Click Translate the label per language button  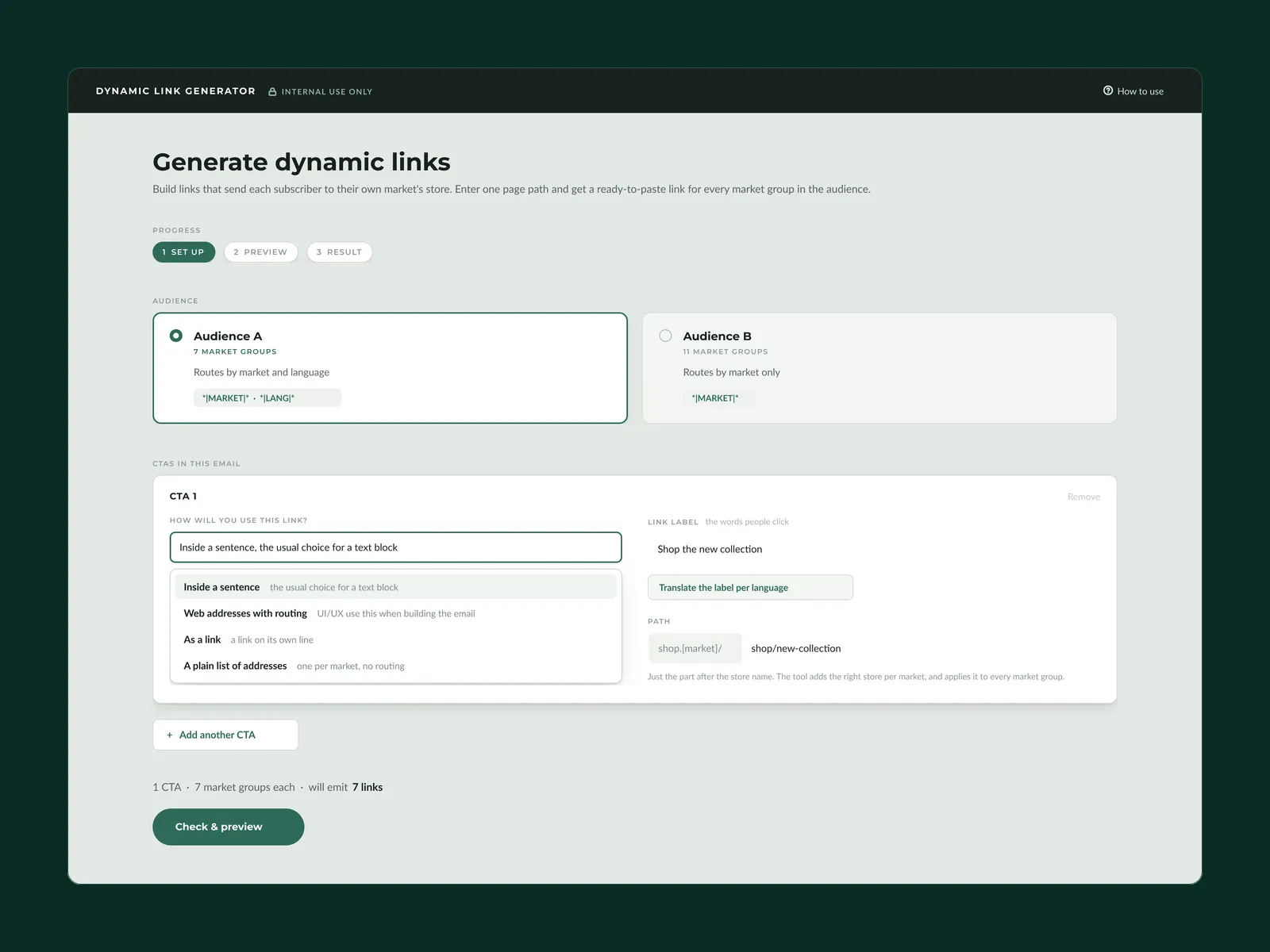(750, 588)
